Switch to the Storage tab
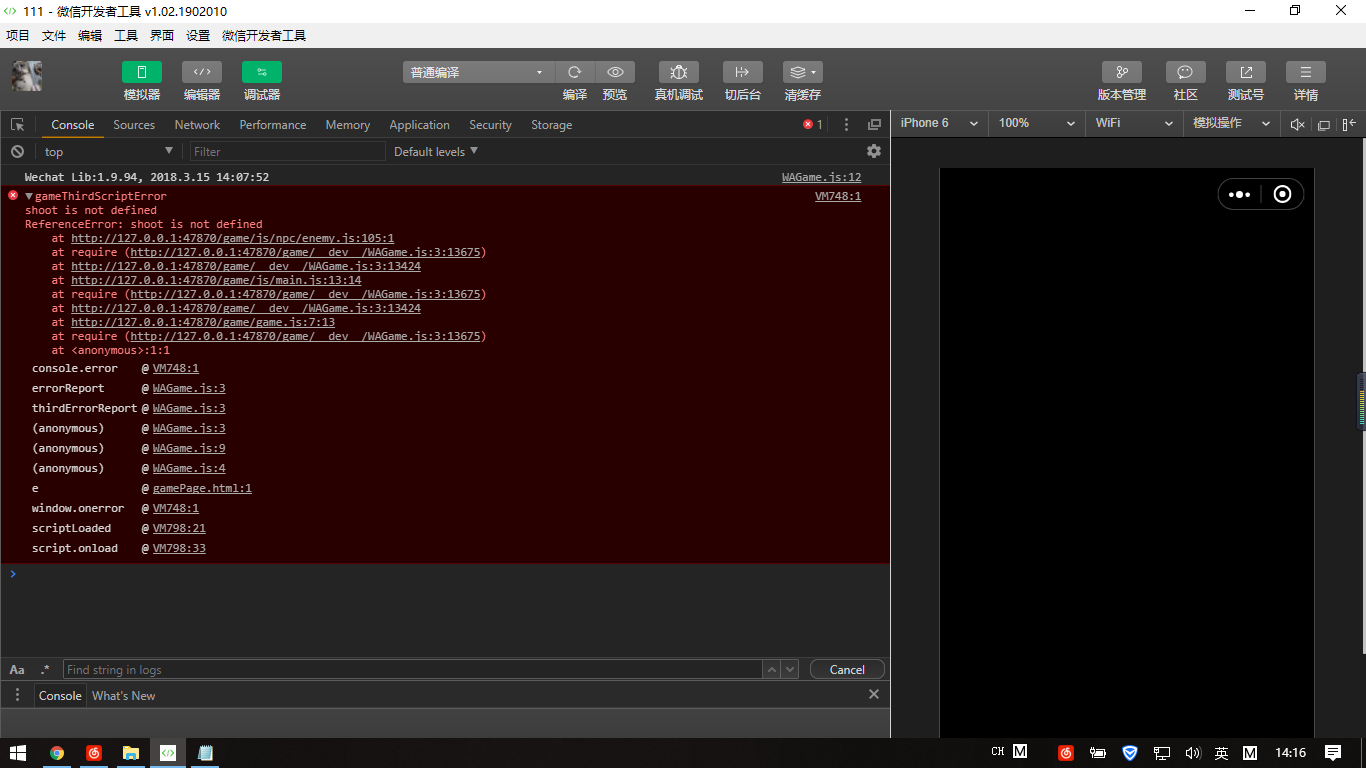 [x=552, y=125]
